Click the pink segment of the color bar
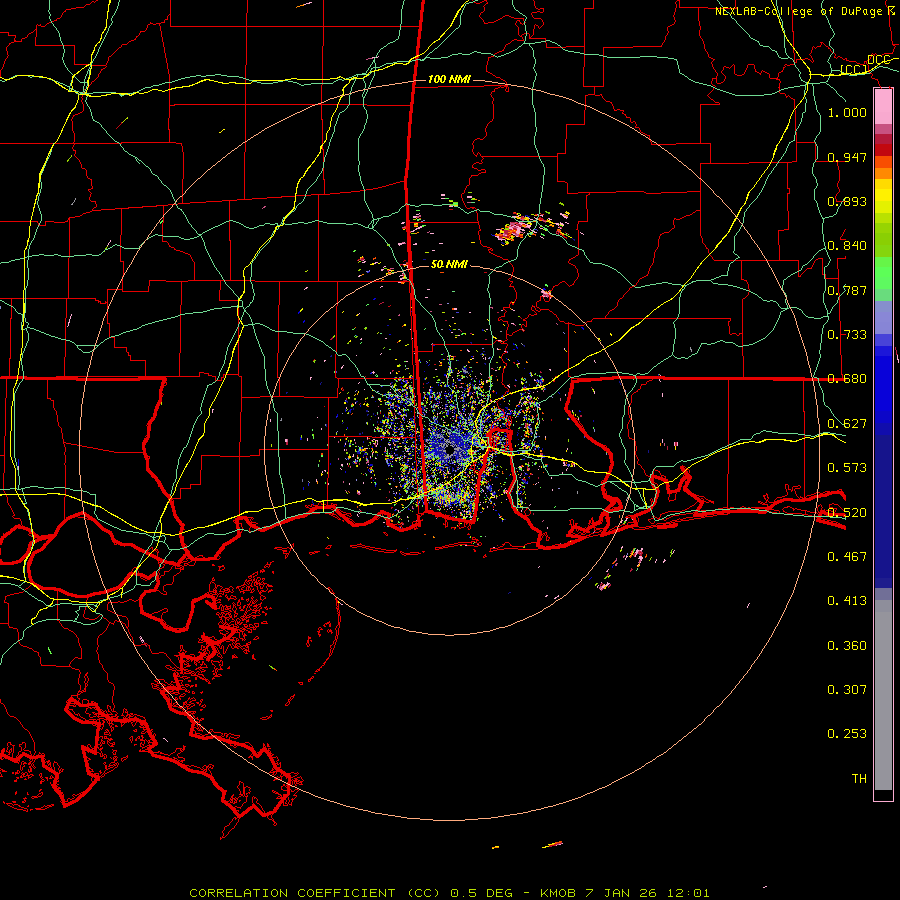The height and width of the screenshot is (900, 900). click(883, 107)
